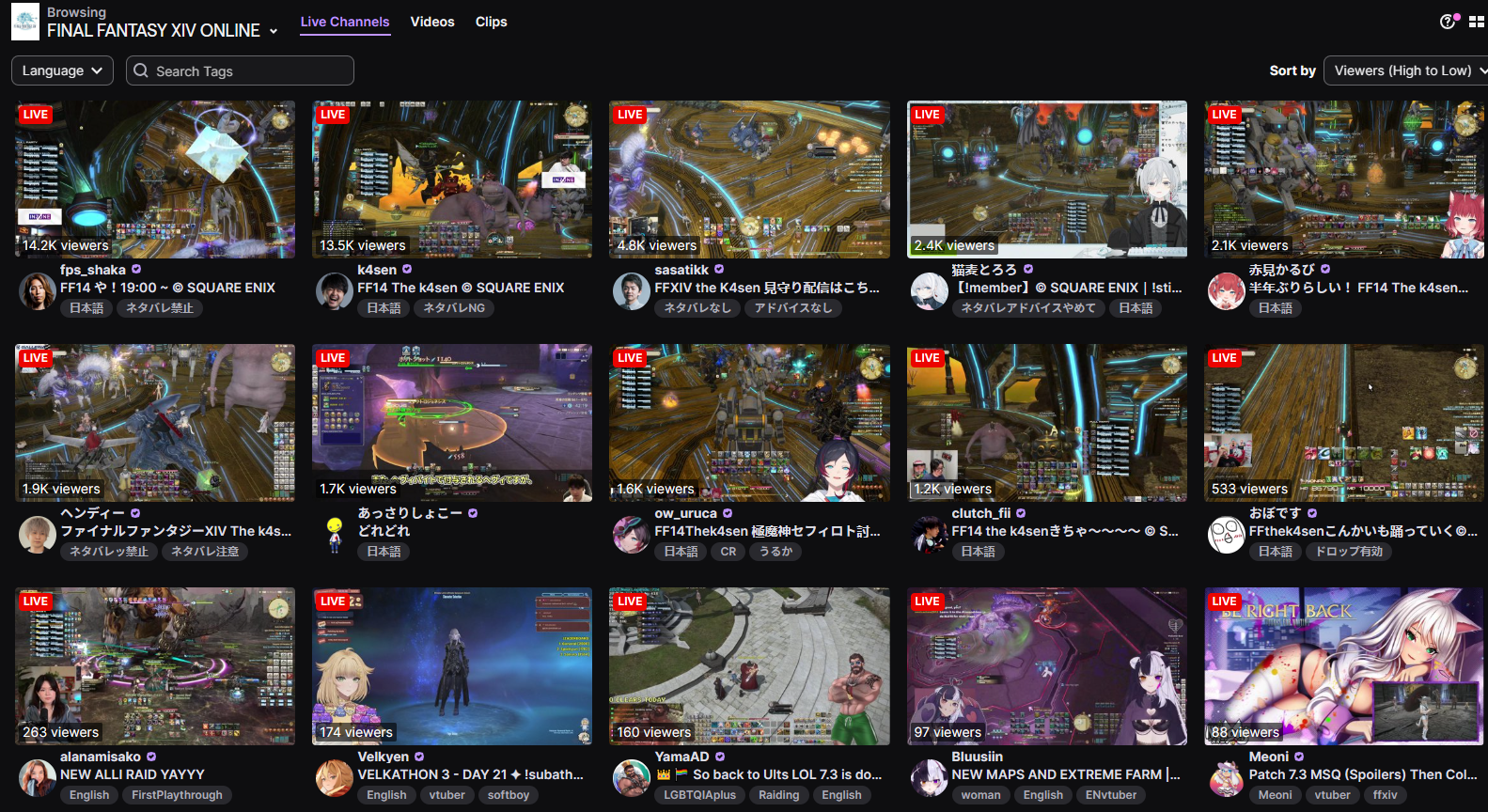Open Meoni's channel avatar
Screen dimensions: 1488x812
coord(1226,778)
